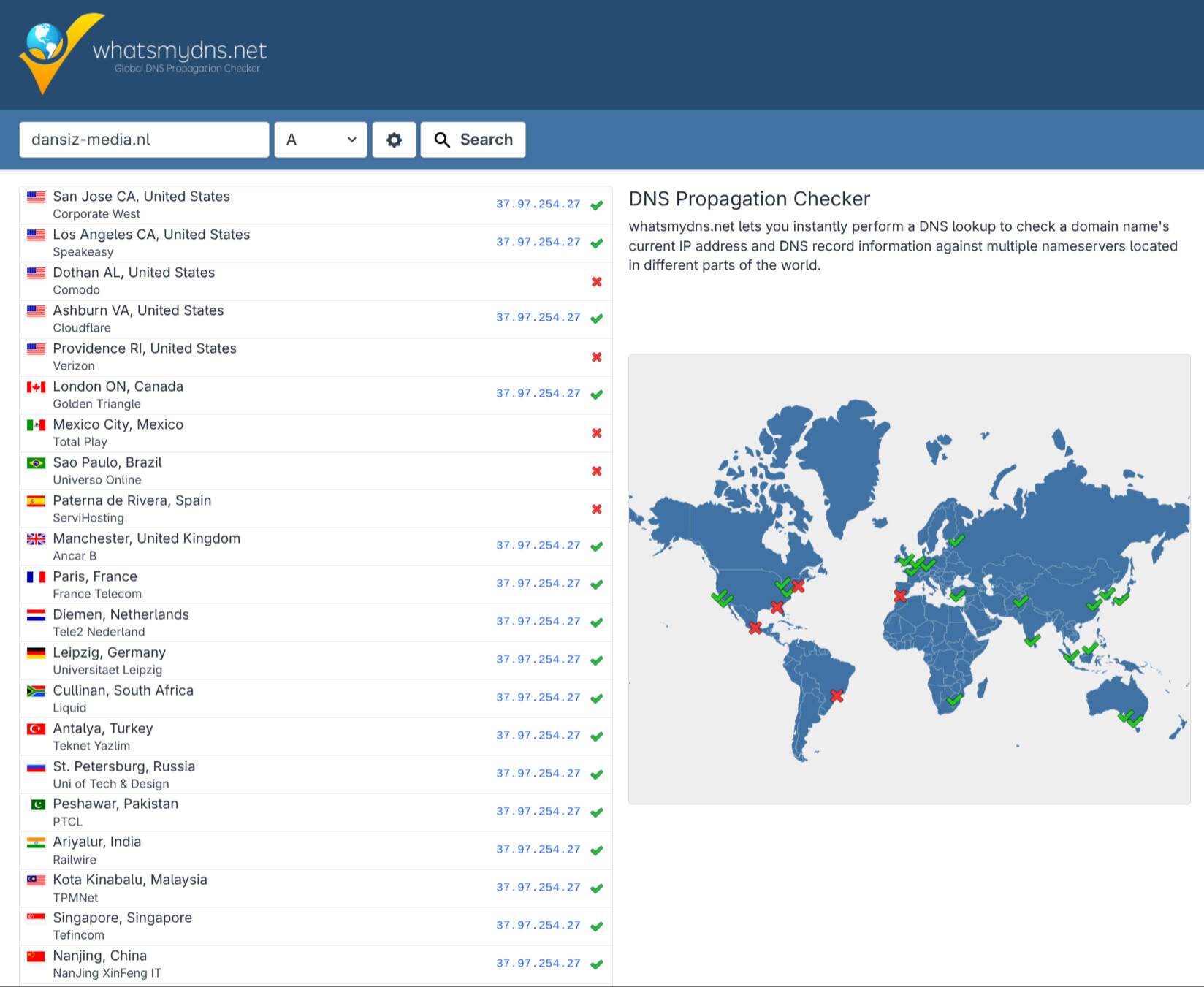This screenshot has width=1204, height=987.
Task: Click the green check for Singapore
Action: pyautogui.click(x=597, y=926)
